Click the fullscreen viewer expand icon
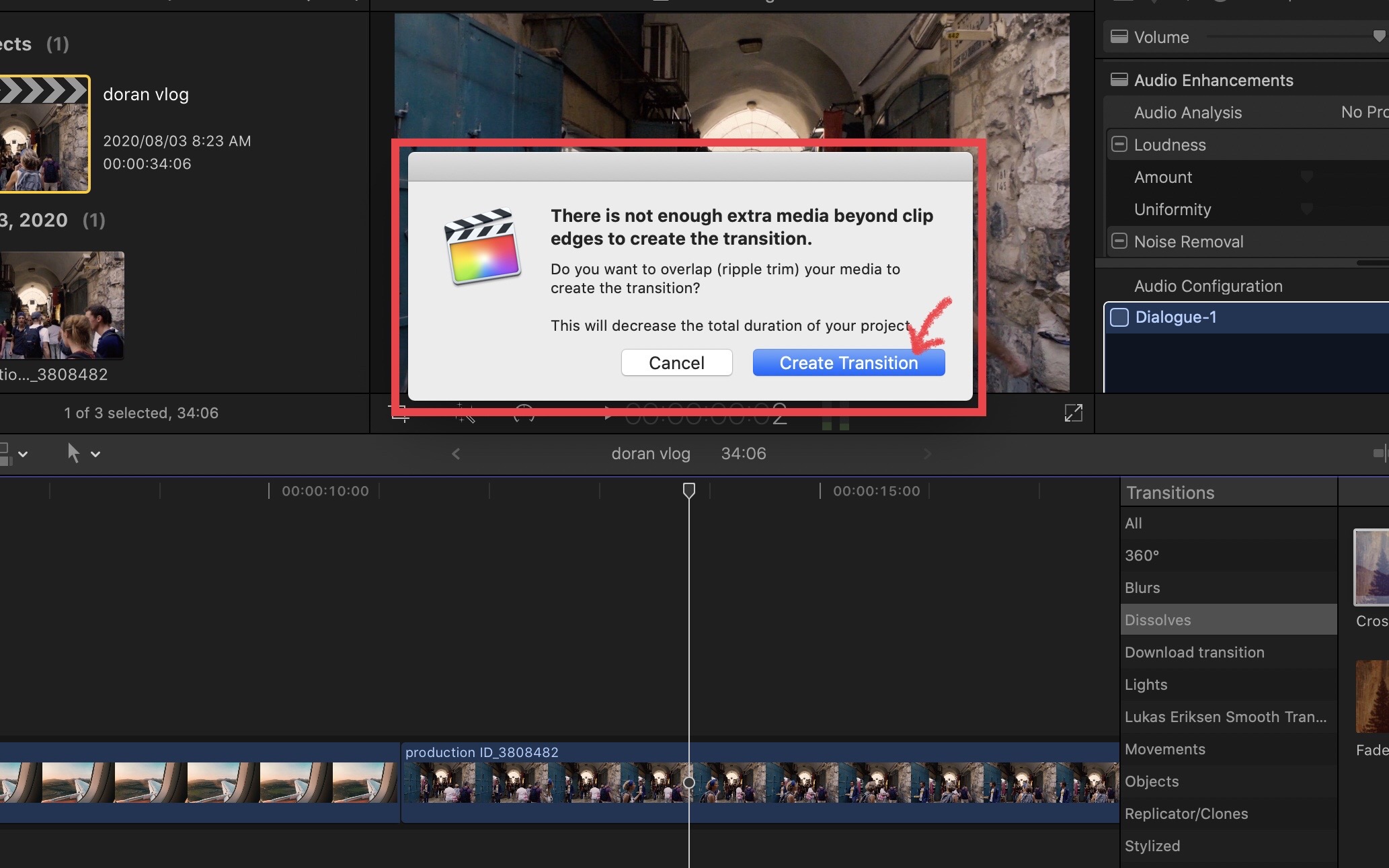Screen dimensions: 1389x868 pos(1073,413)
